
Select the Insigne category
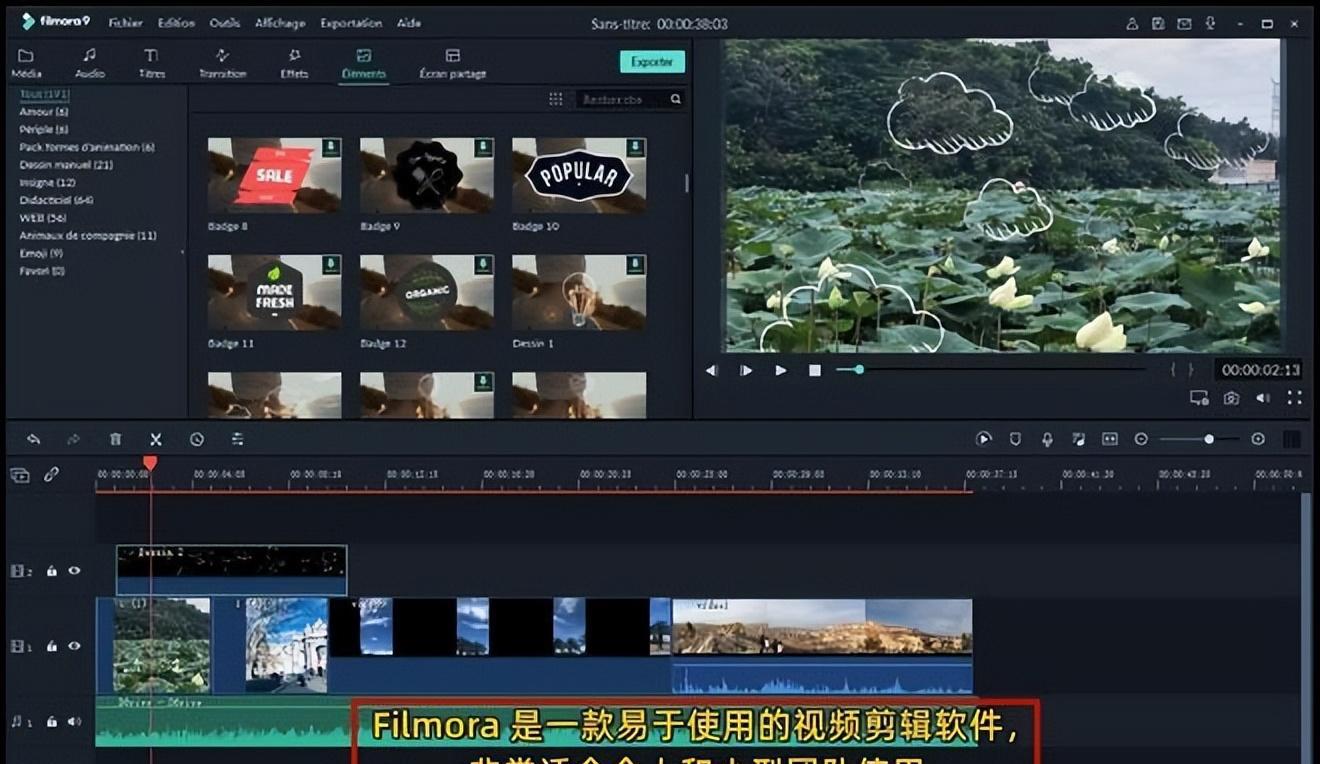pos(47,182)
